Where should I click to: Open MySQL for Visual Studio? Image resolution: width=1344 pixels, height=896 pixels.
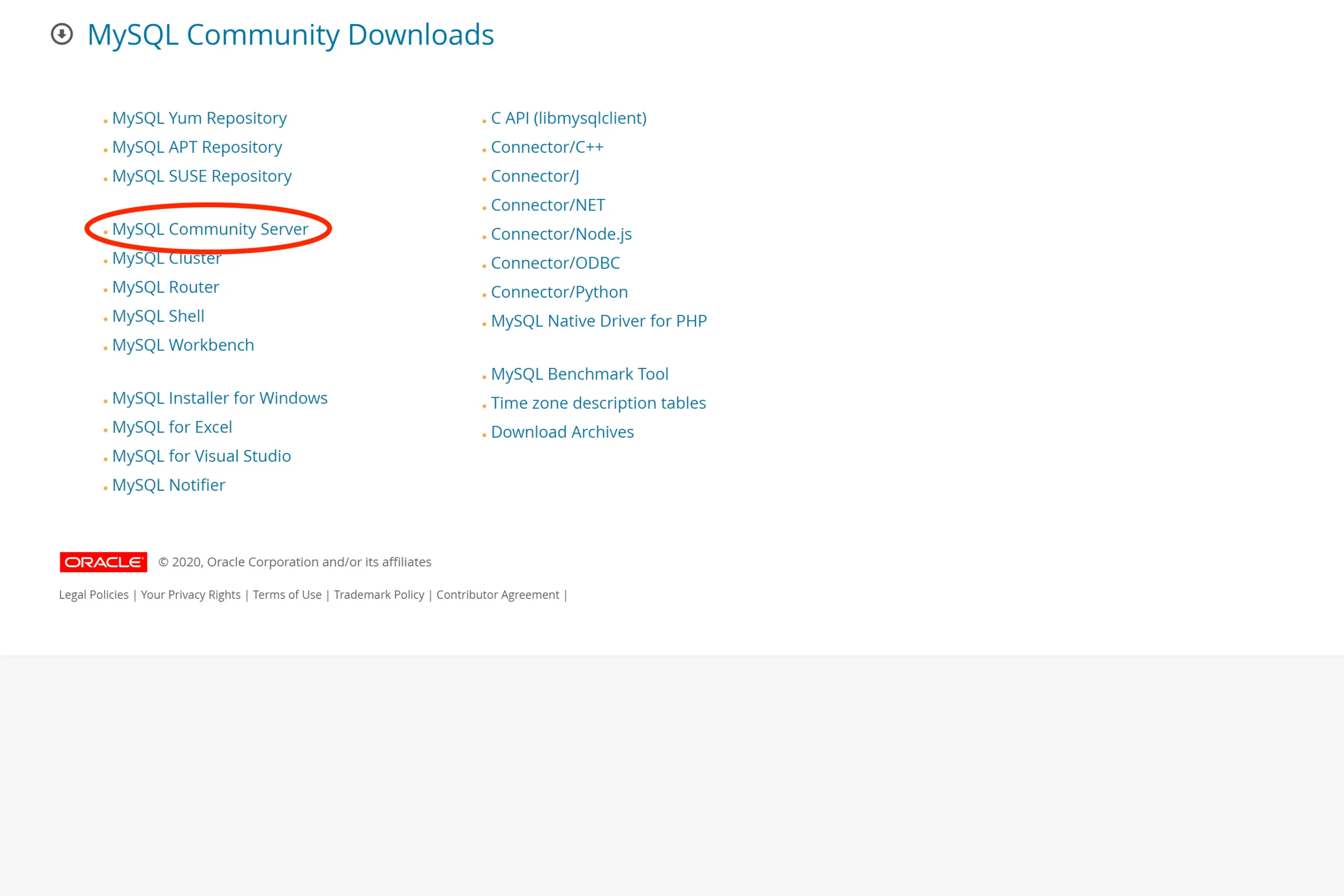(x=202, y=456)
